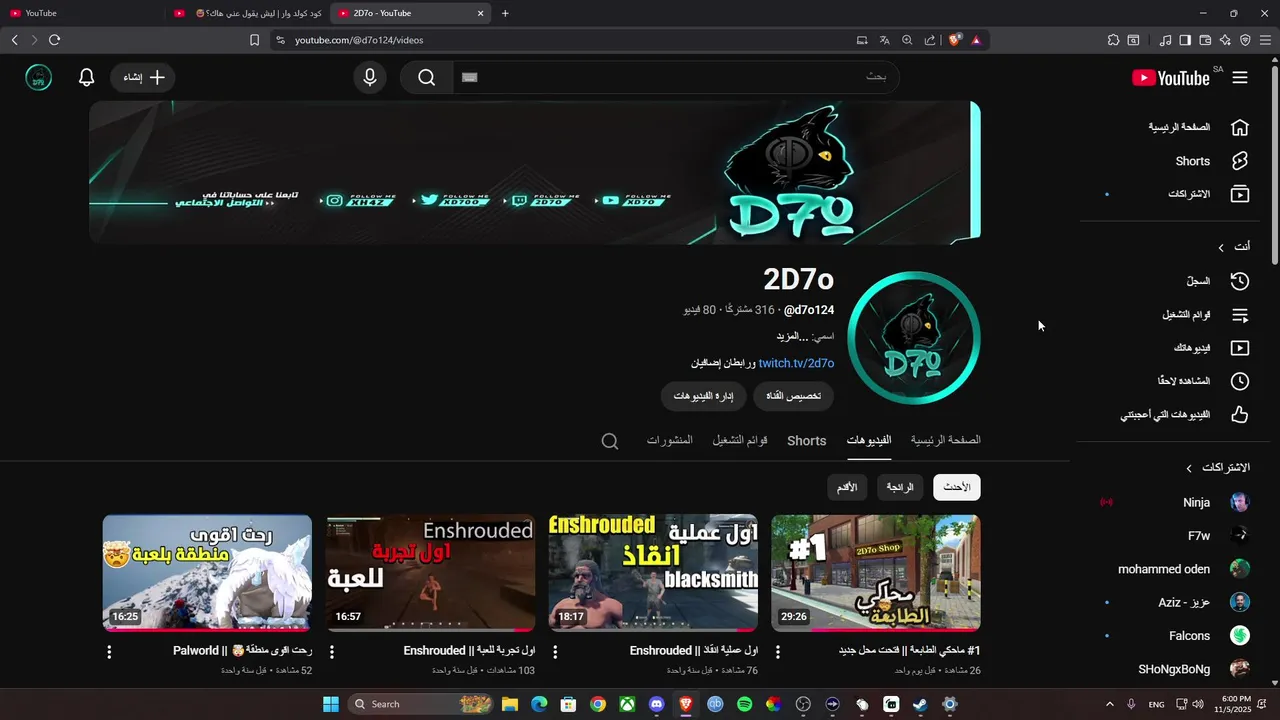Screen dimensions: 1280x720
Task: Click Windows taskbar Search box
Action: (x=420, y=704)
